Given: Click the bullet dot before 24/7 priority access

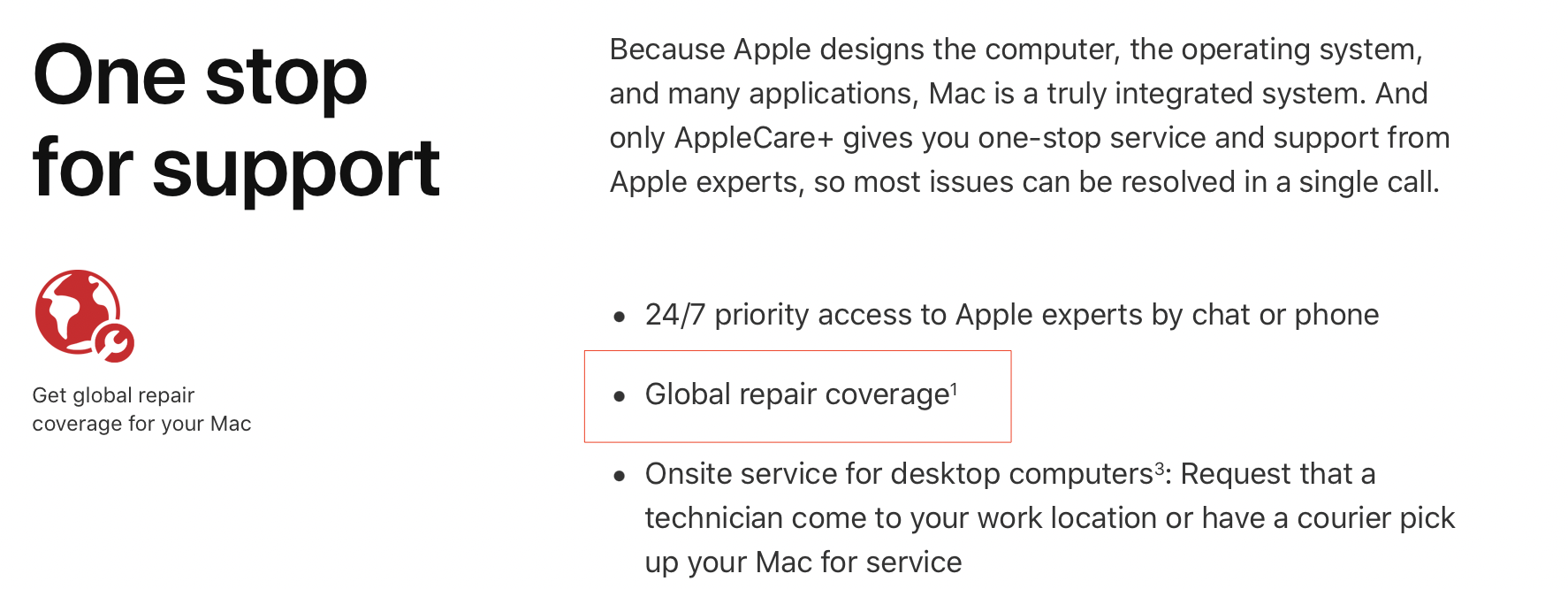Looking at the screenshot, I should (620, 317).
